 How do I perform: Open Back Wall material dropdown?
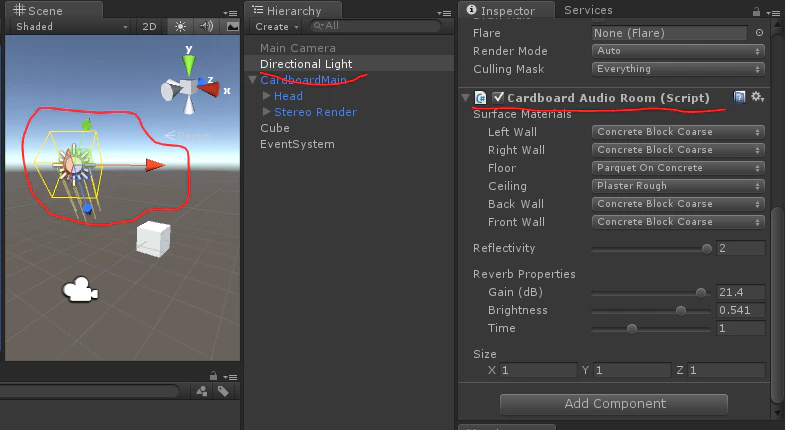[678, 204]
